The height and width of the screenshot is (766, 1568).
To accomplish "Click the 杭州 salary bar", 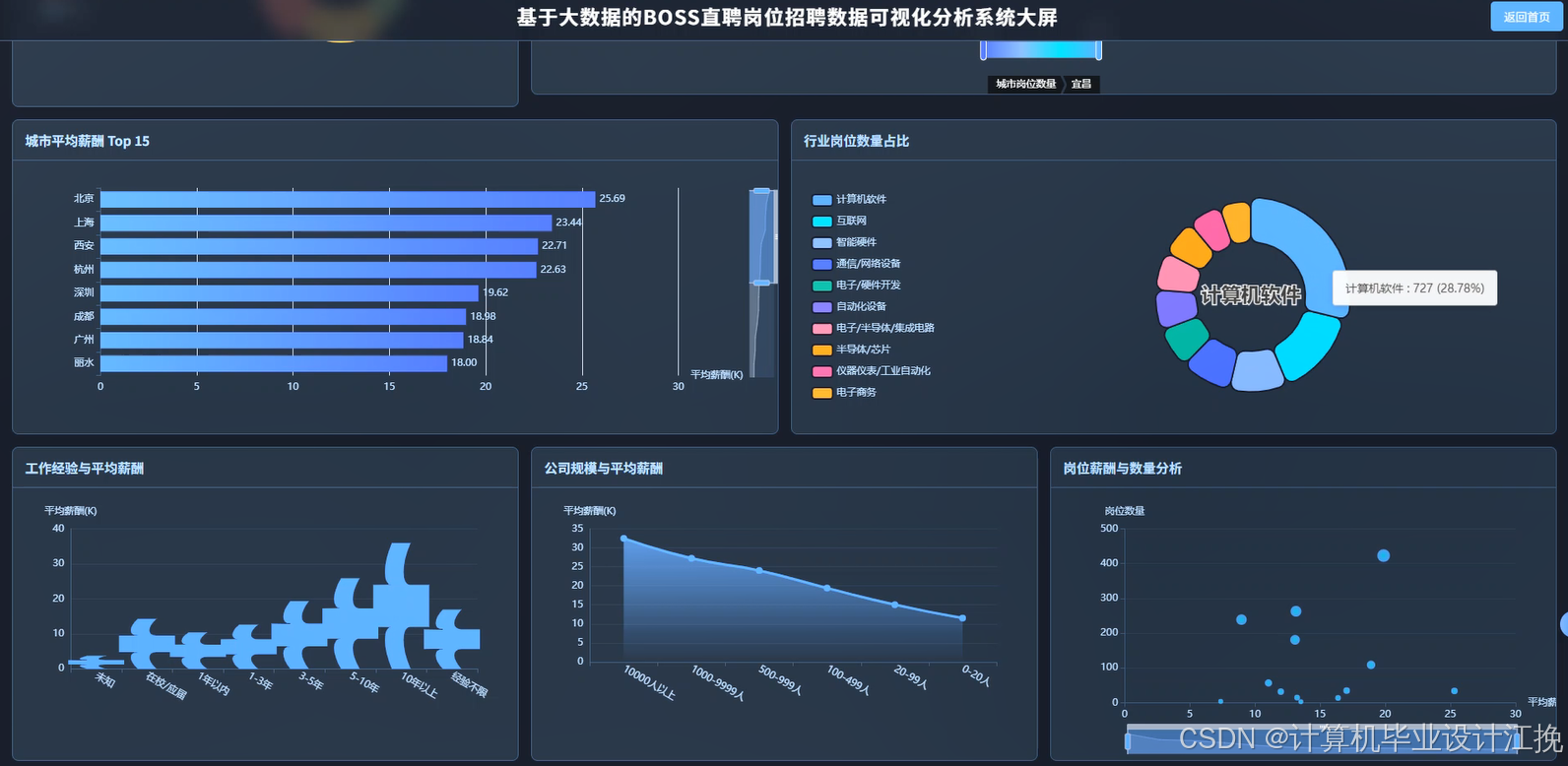I will click(318, 270).
